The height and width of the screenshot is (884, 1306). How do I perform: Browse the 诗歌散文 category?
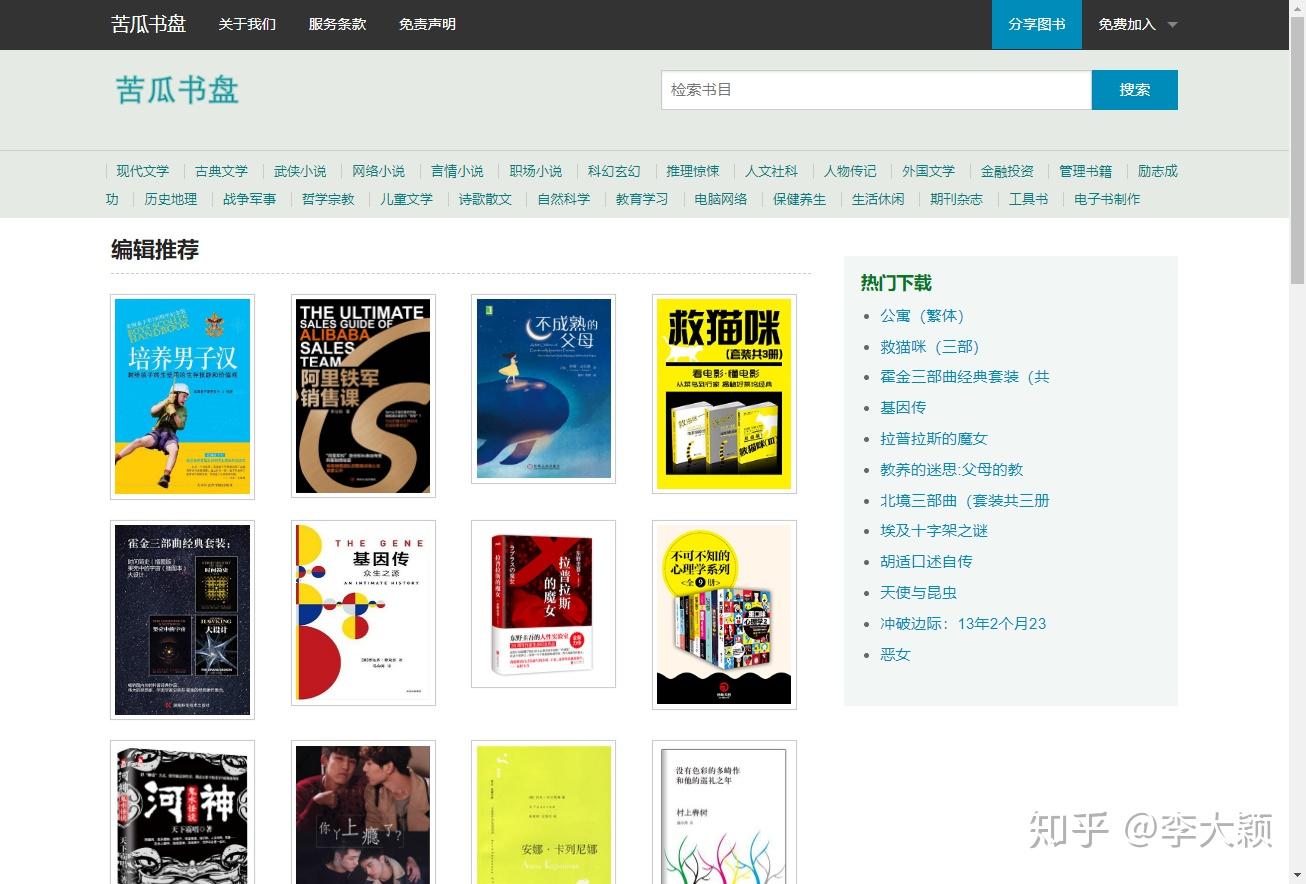point(485,199)
